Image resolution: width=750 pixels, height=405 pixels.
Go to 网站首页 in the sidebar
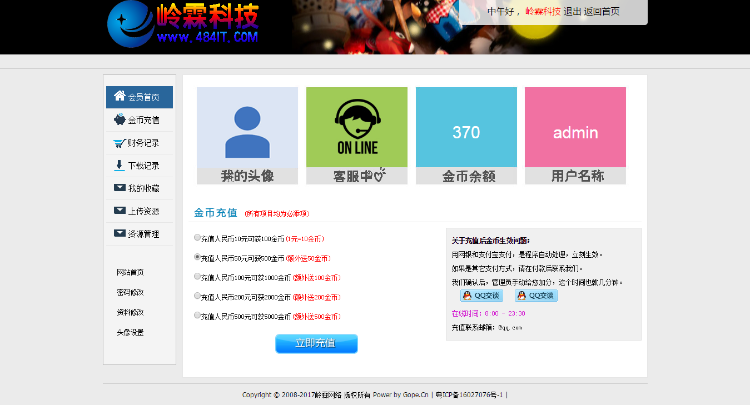130,273
